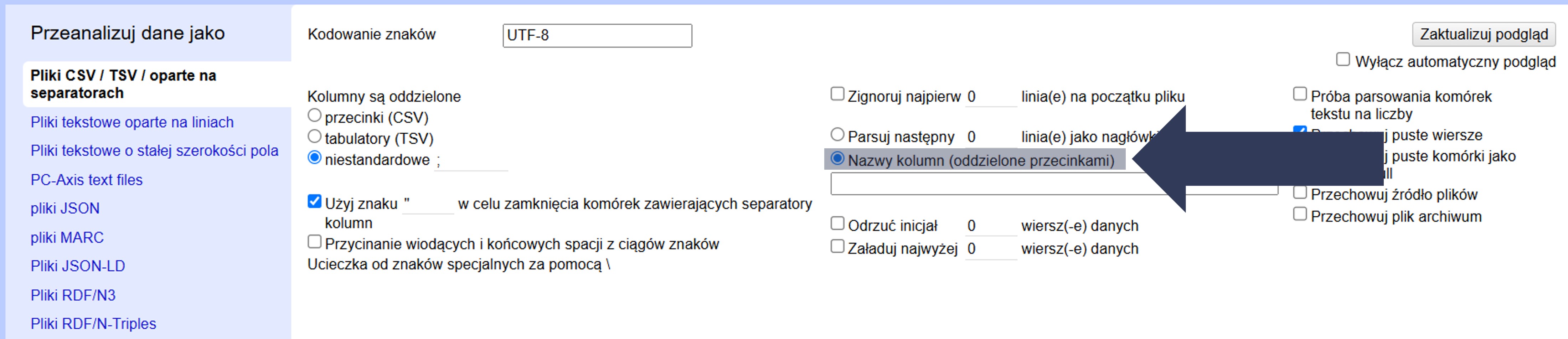Viewport: 1568px width, 339px height.
Task: Select Nazwy kolumn radio button
Action: 837,159
